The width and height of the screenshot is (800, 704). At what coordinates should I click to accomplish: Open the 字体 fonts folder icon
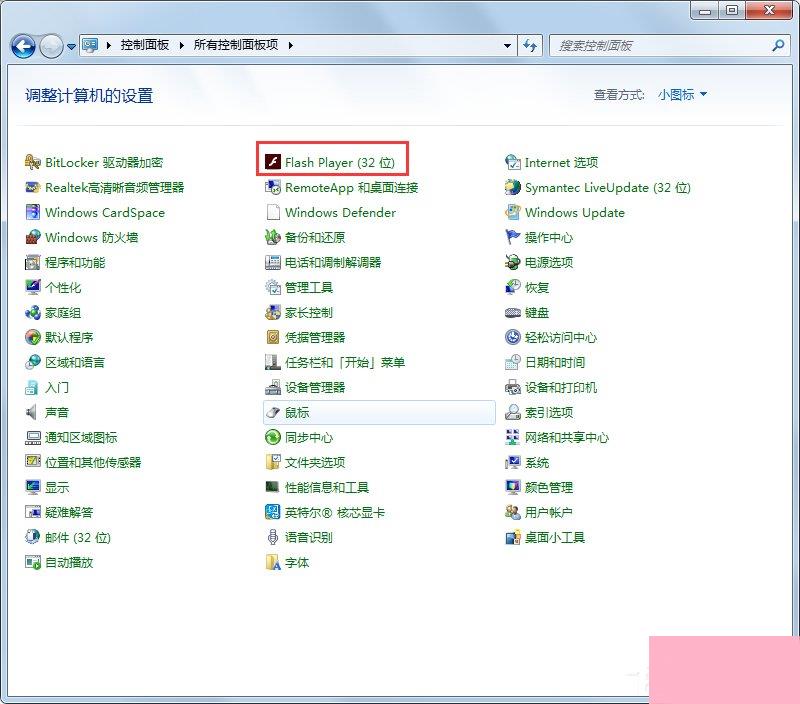(273, 562)
